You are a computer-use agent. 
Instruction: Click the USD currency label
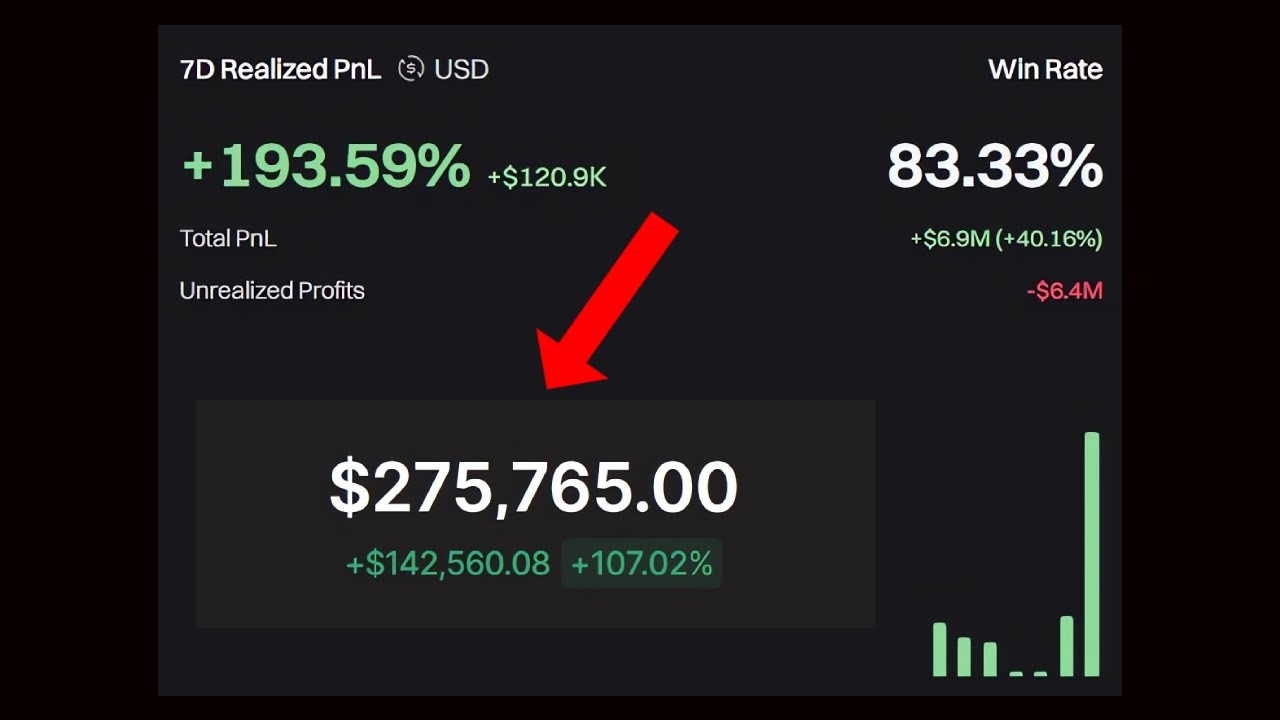coord(461,69)
